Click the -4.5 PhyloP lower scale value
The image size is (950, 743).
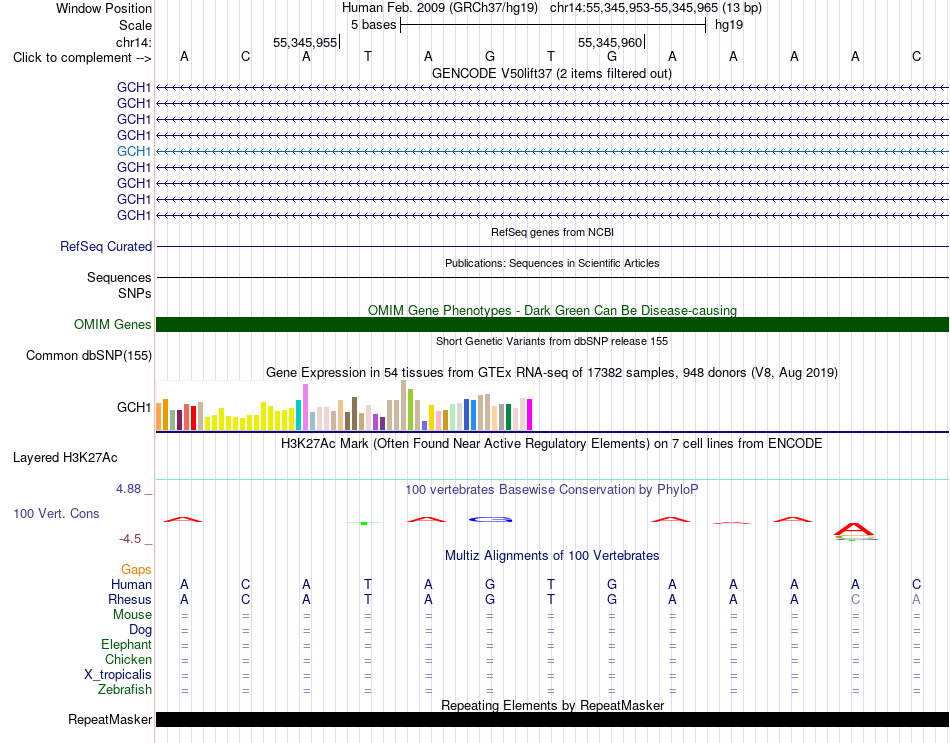(130, 539)
